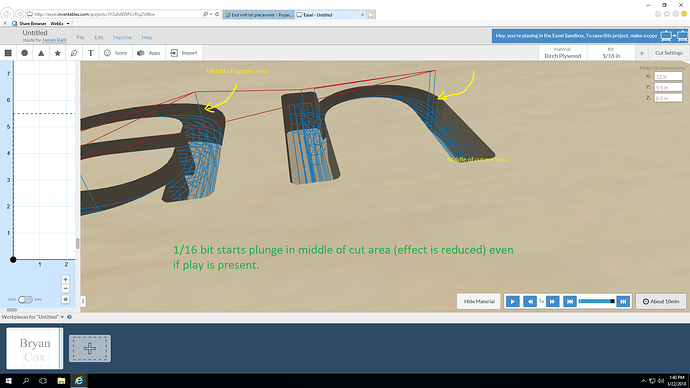Viewport: 690px width, 388px height.
Task: Open the 1/16 in bit selector
Action: tap(611, 53)
